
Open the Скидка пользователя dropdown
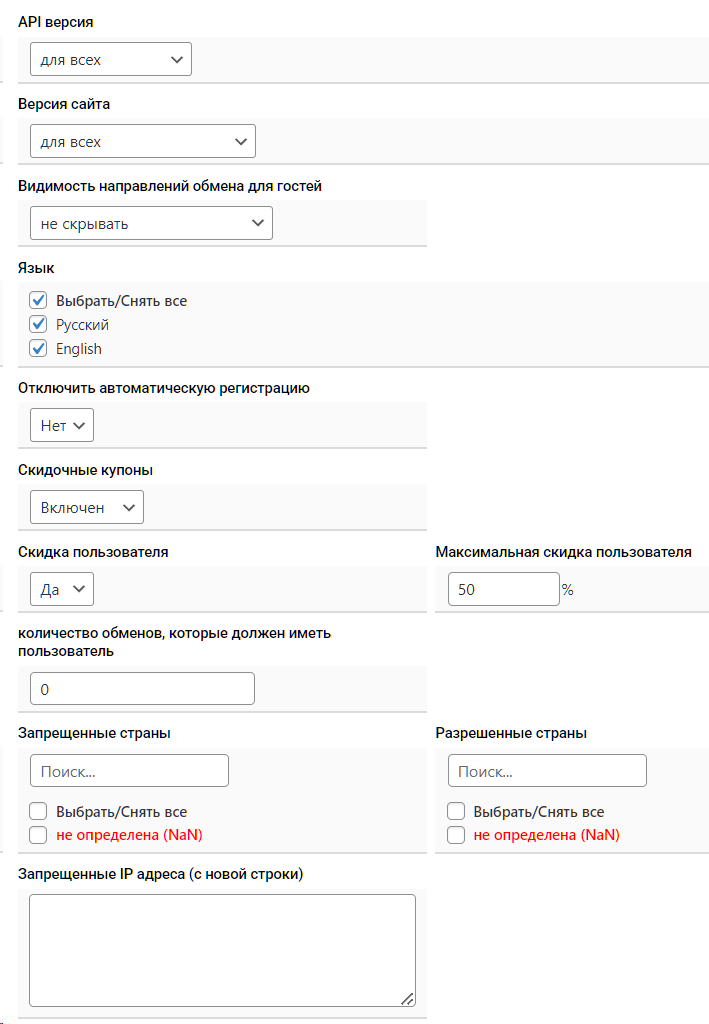coord(62,590)
